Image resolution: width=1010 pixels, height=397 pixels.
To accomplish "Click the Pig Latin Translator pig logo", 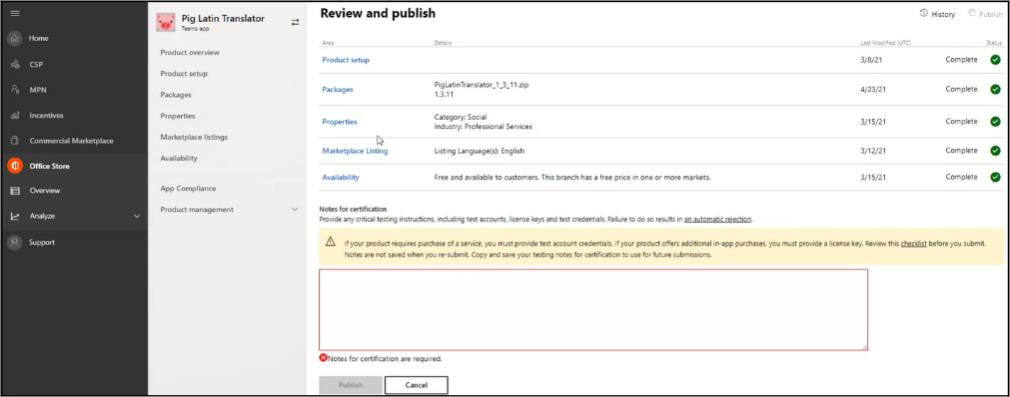I will (166, 23).
